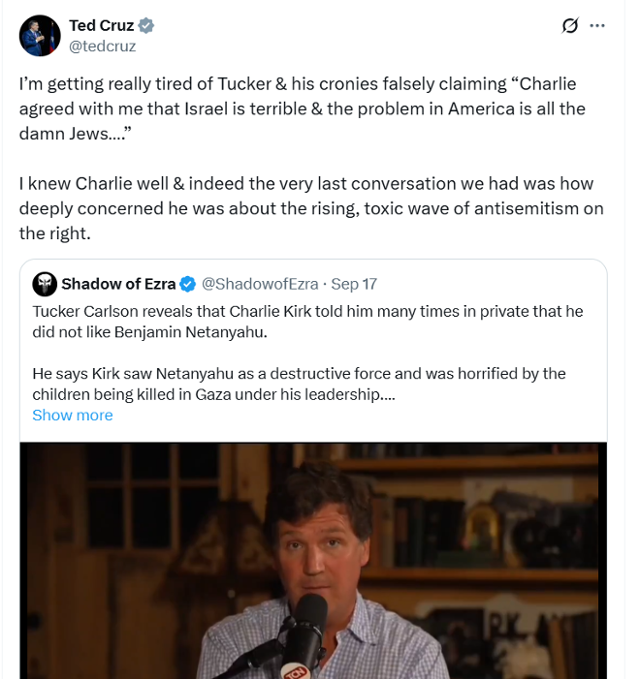Click the verified badge beside Ted Cruz
This screenshot has width=640, height=679.
147,26
